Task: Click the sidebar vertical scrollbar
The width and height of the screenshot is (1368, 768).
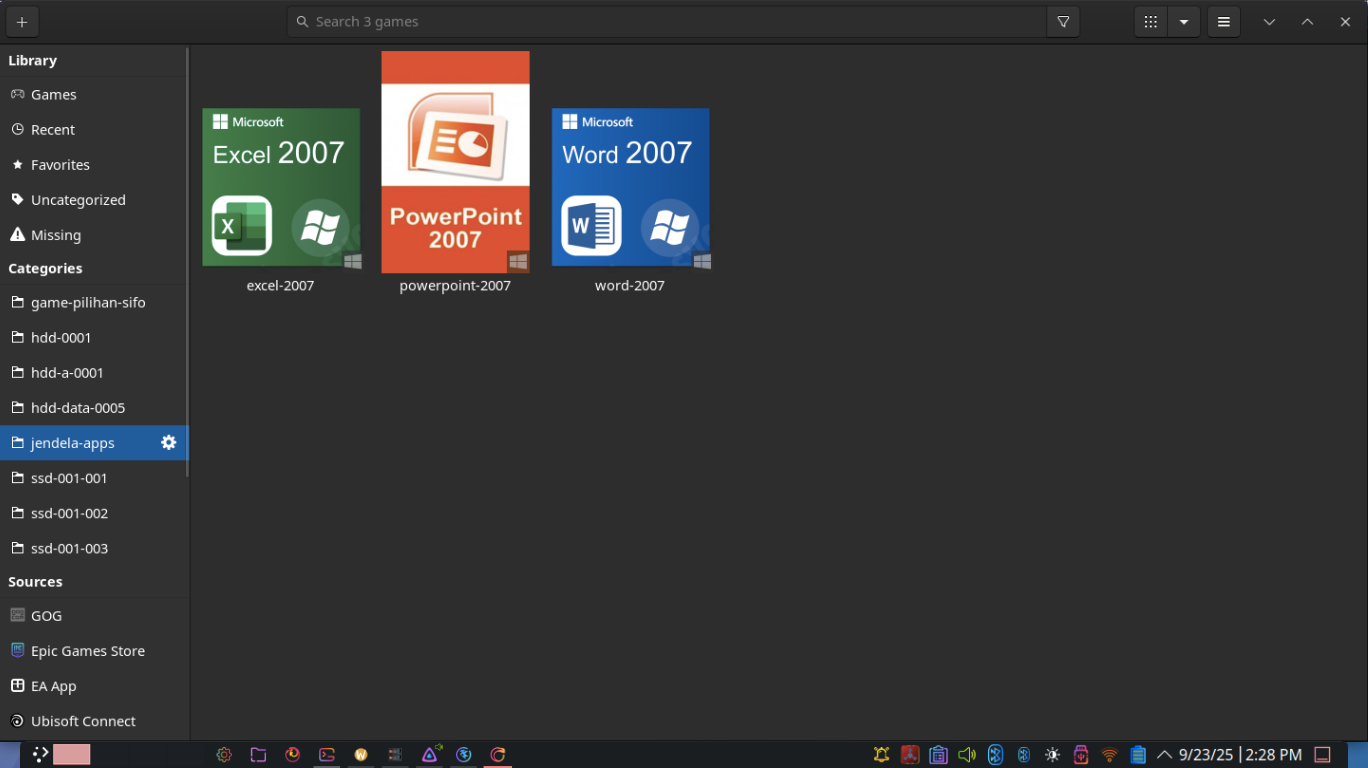Action: [x=187, y=262]
